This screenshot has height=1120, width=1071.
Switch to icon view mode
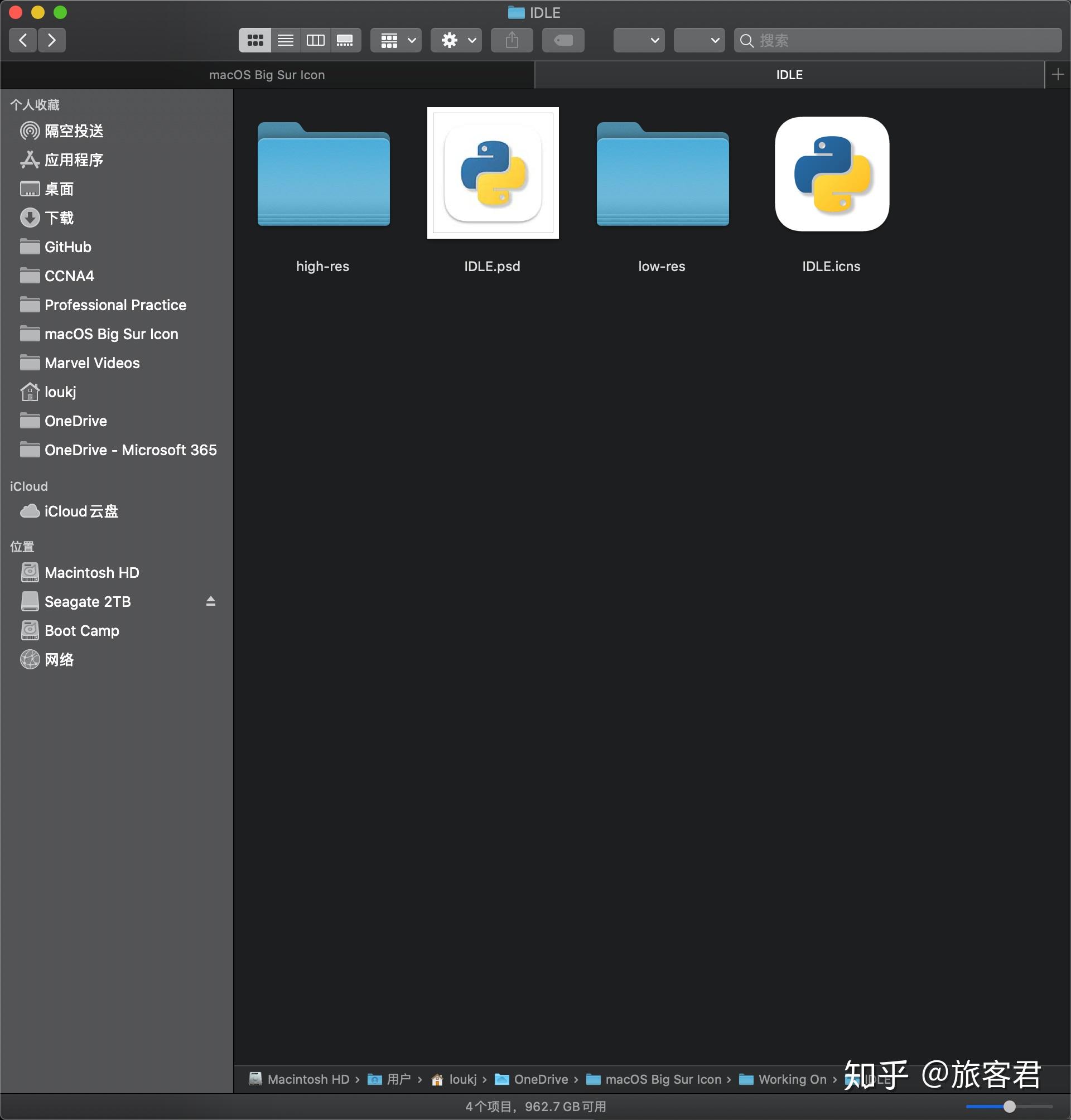pos(254,40)
